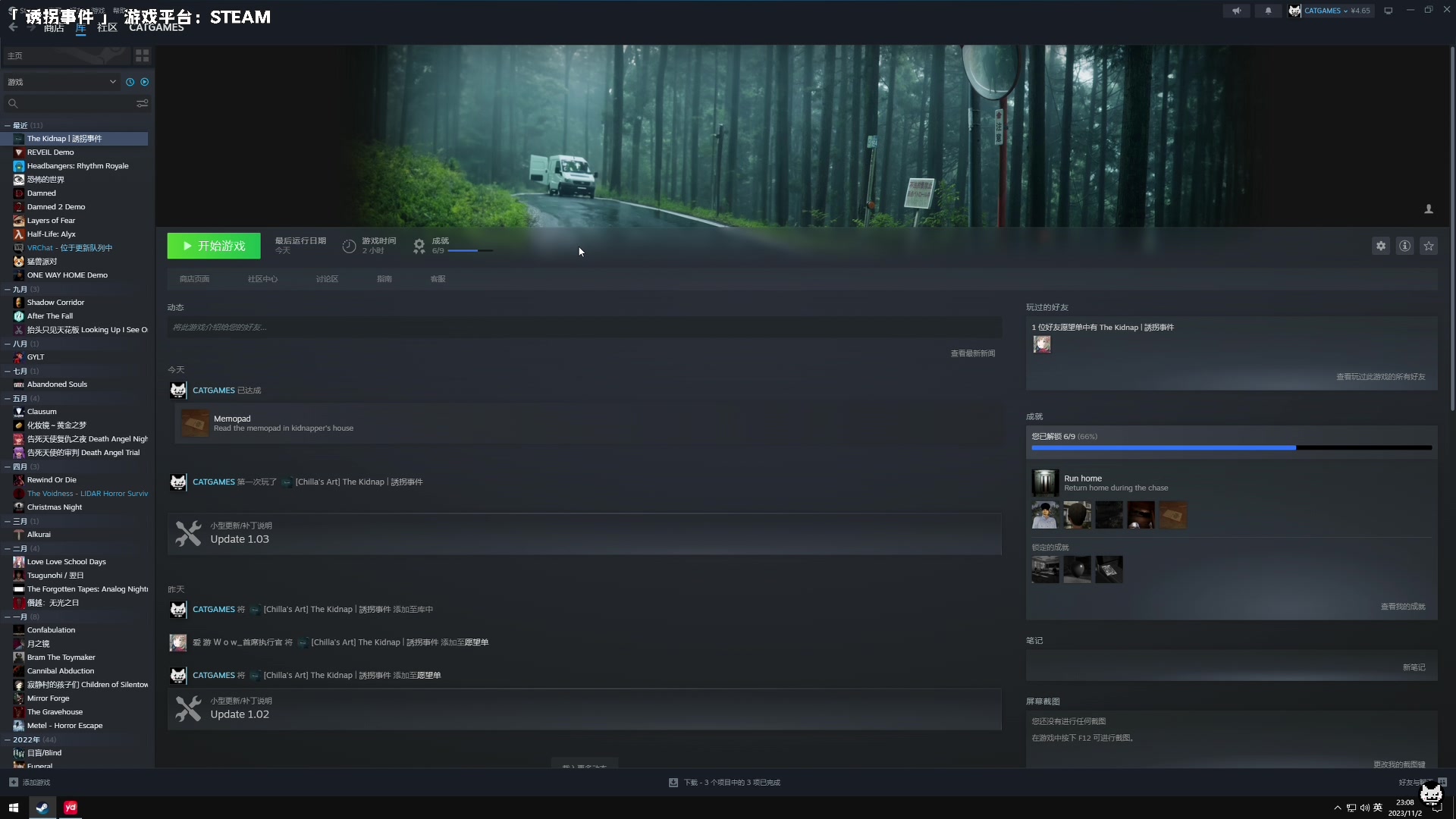Show game info panel icon

pos(1405,246)
